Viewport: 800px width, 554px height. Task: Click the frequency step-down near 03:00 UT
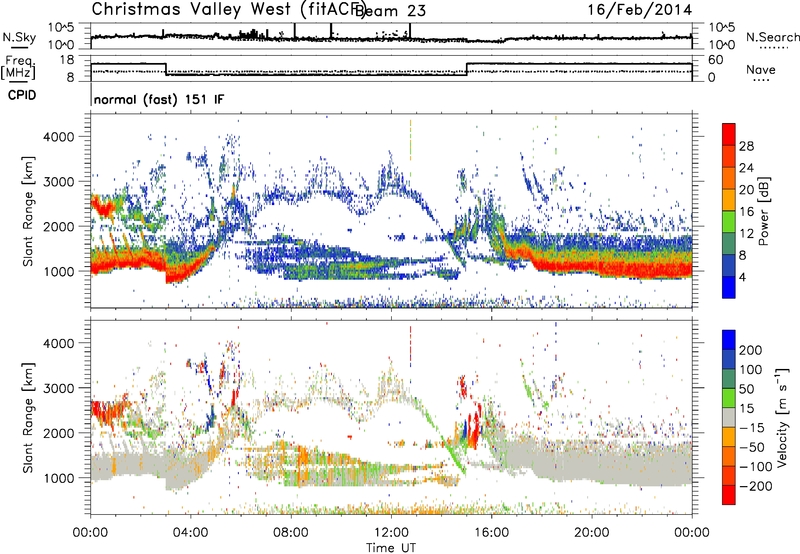pos(166,69)
